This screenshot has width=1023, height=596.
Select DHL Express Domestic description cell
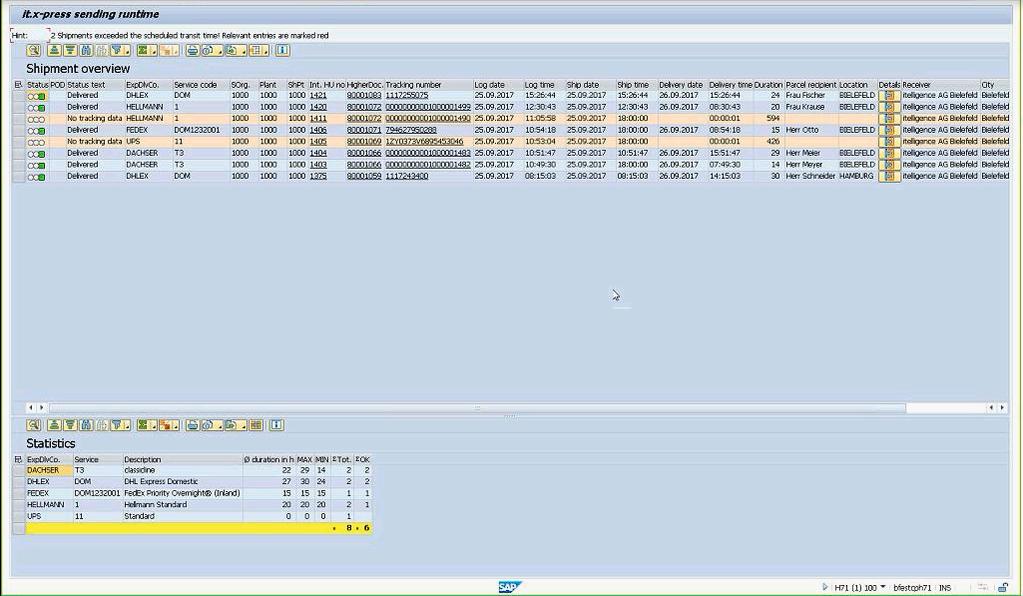[182, 482]
